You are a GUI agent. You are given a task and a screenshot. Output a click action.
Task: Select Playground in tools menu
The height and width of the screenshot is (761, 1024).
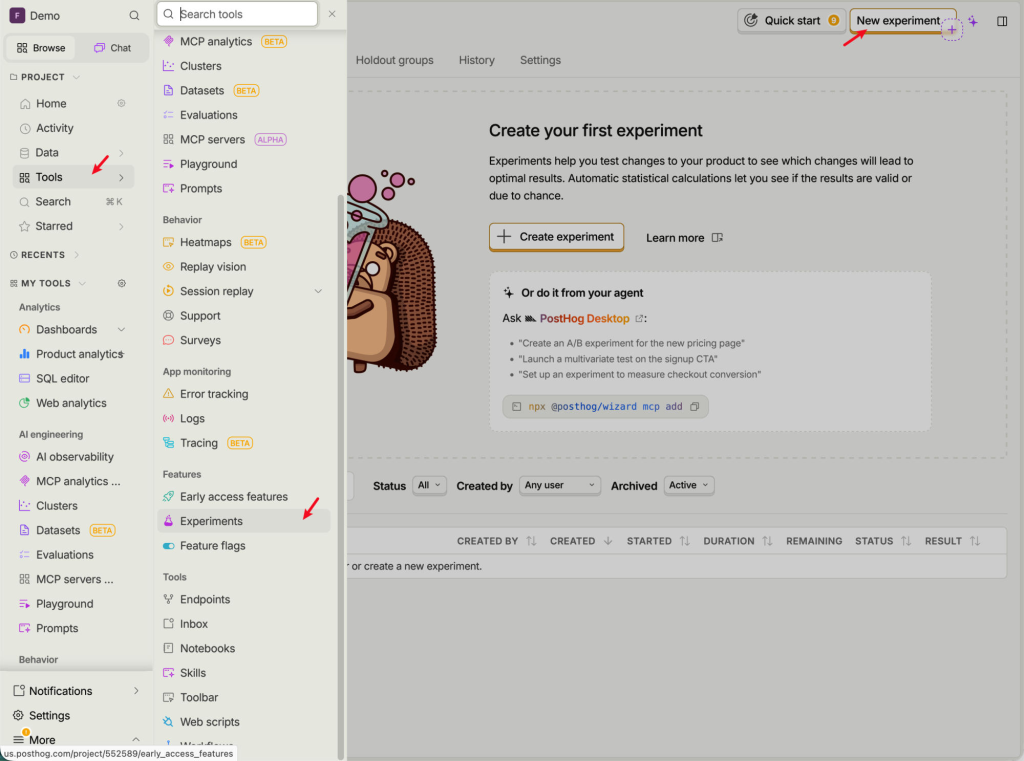point(244,164)
